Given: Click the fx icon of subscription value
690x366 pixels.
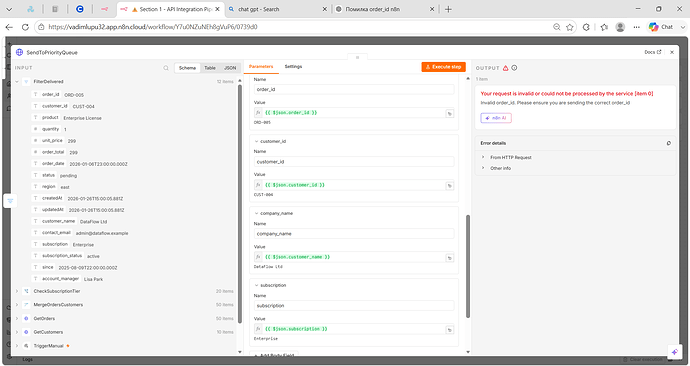Looking at the screenshot, I should (259, 329).
